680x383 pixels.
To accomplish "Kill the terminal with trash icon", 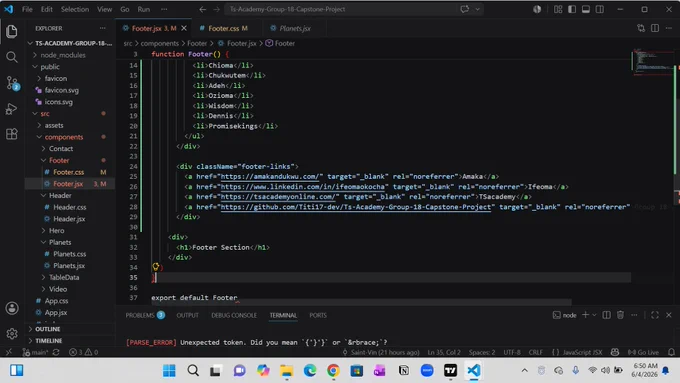I will [x=621, y=315].
